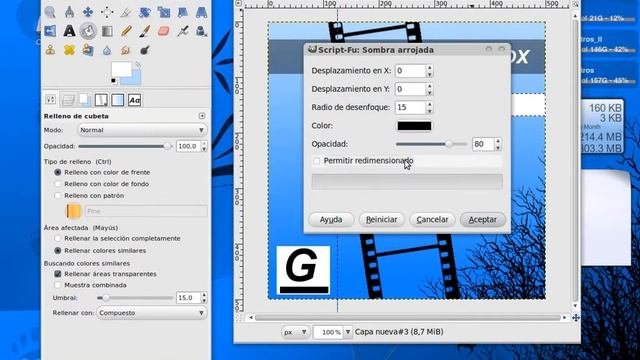Select the Ink tool

[x=201, y=31]
